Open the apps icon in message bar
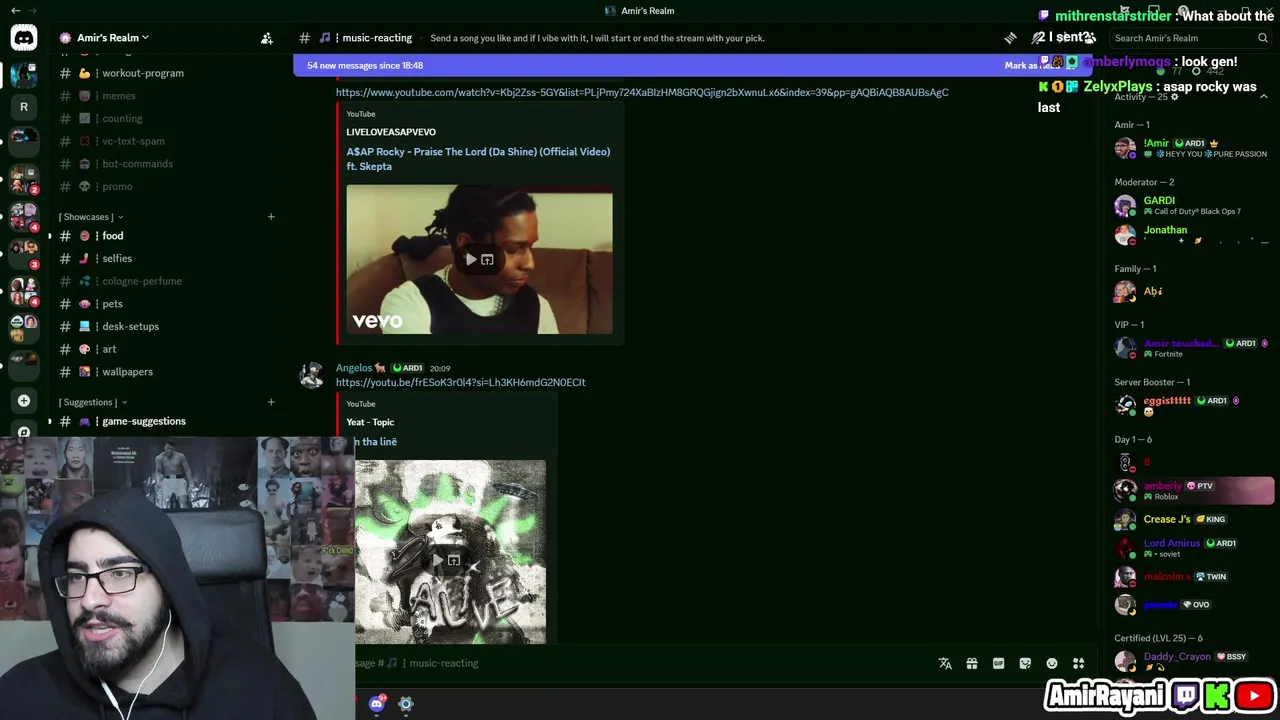This screenshot has width=1280, height=720. [1078, 663]
